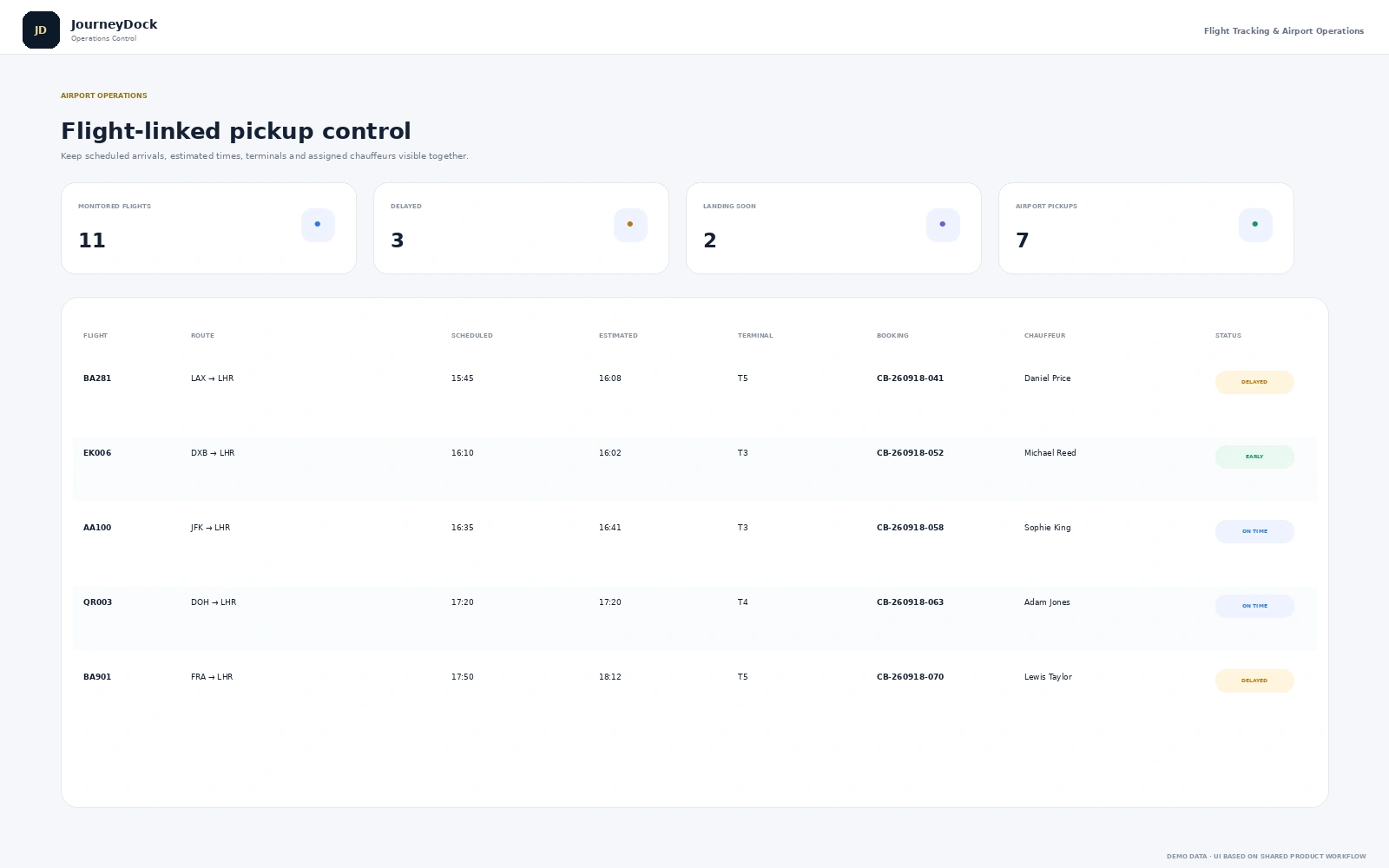
Task: Click the FRA → LHR route cell
Action: (x=212, y=677)
